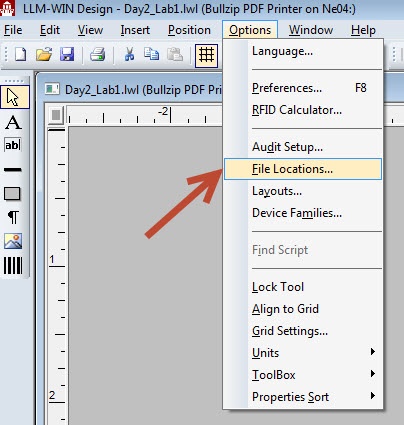This screenshot has height=425, width=404.
Task: Pick the Paragraph tool
Action: point(13,217)
